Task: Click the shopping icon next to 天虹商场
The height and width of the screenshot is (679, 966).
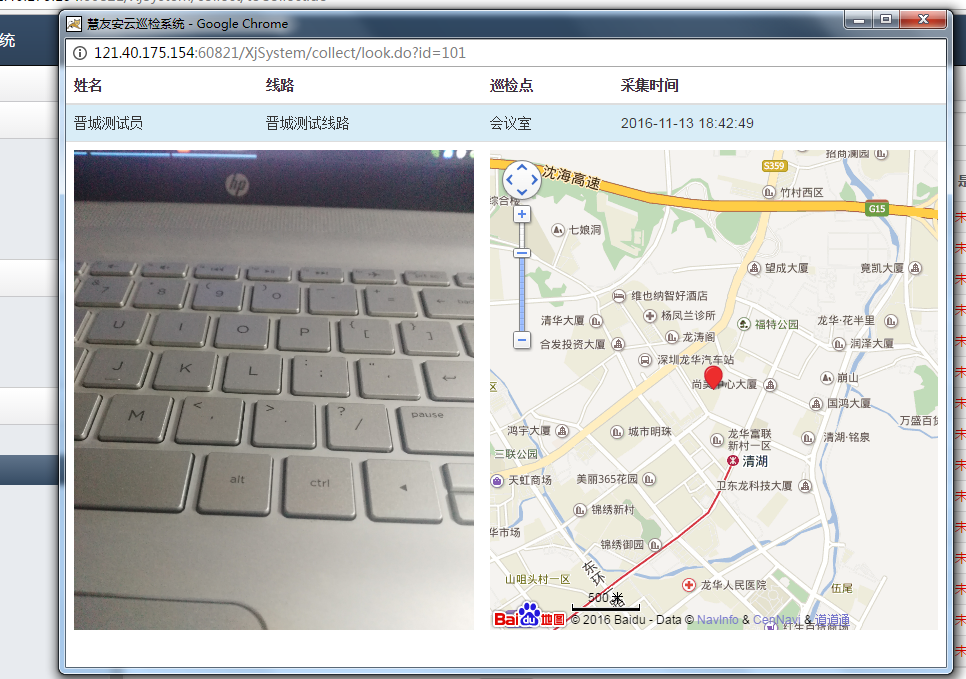Action: tap(497, 481)
